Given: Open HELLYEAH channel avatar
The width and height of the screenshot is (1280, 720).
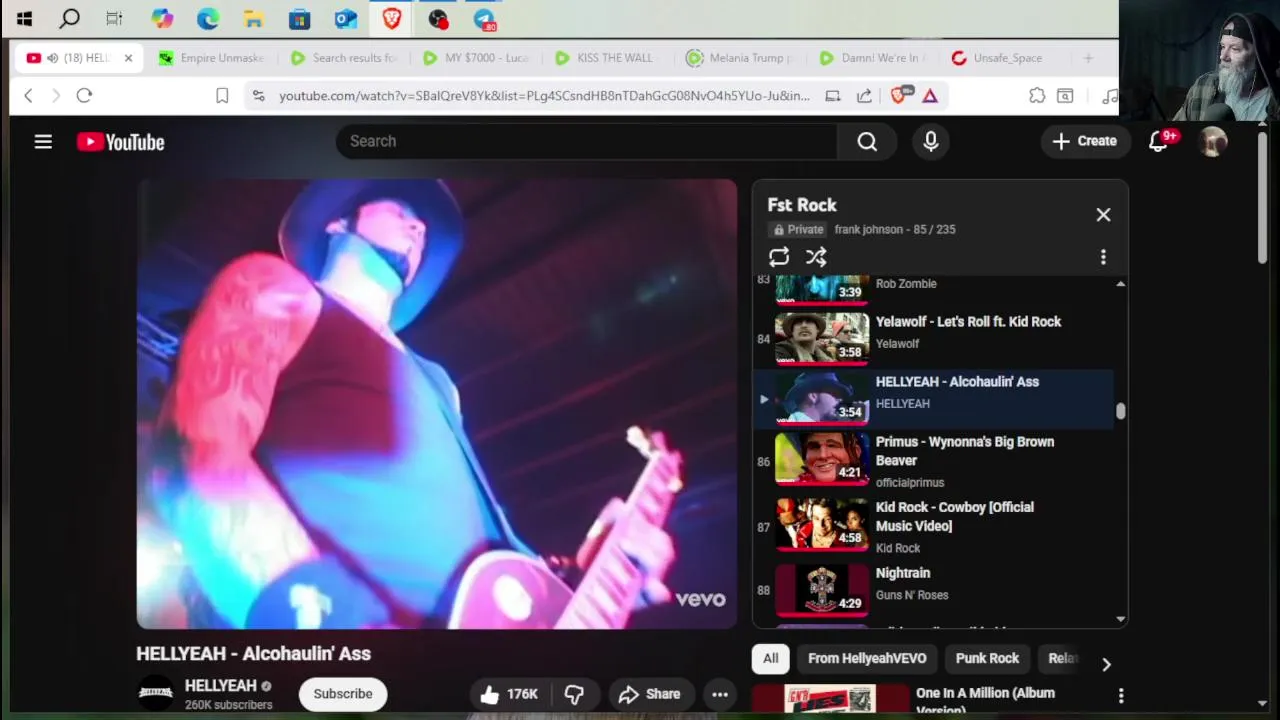Looking at the screenshot, I should pos(155,693).
